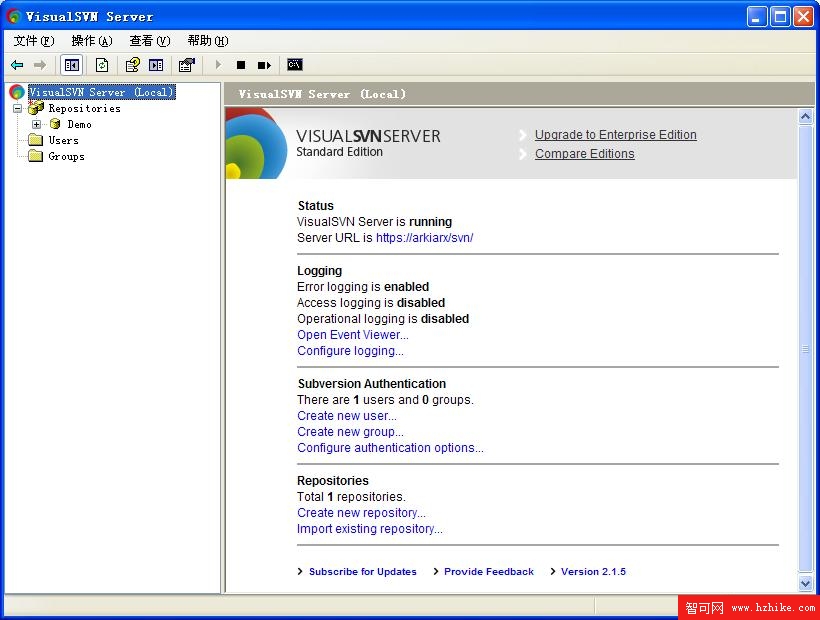Click Open Event Viewer link

click(x=353, y=335)
